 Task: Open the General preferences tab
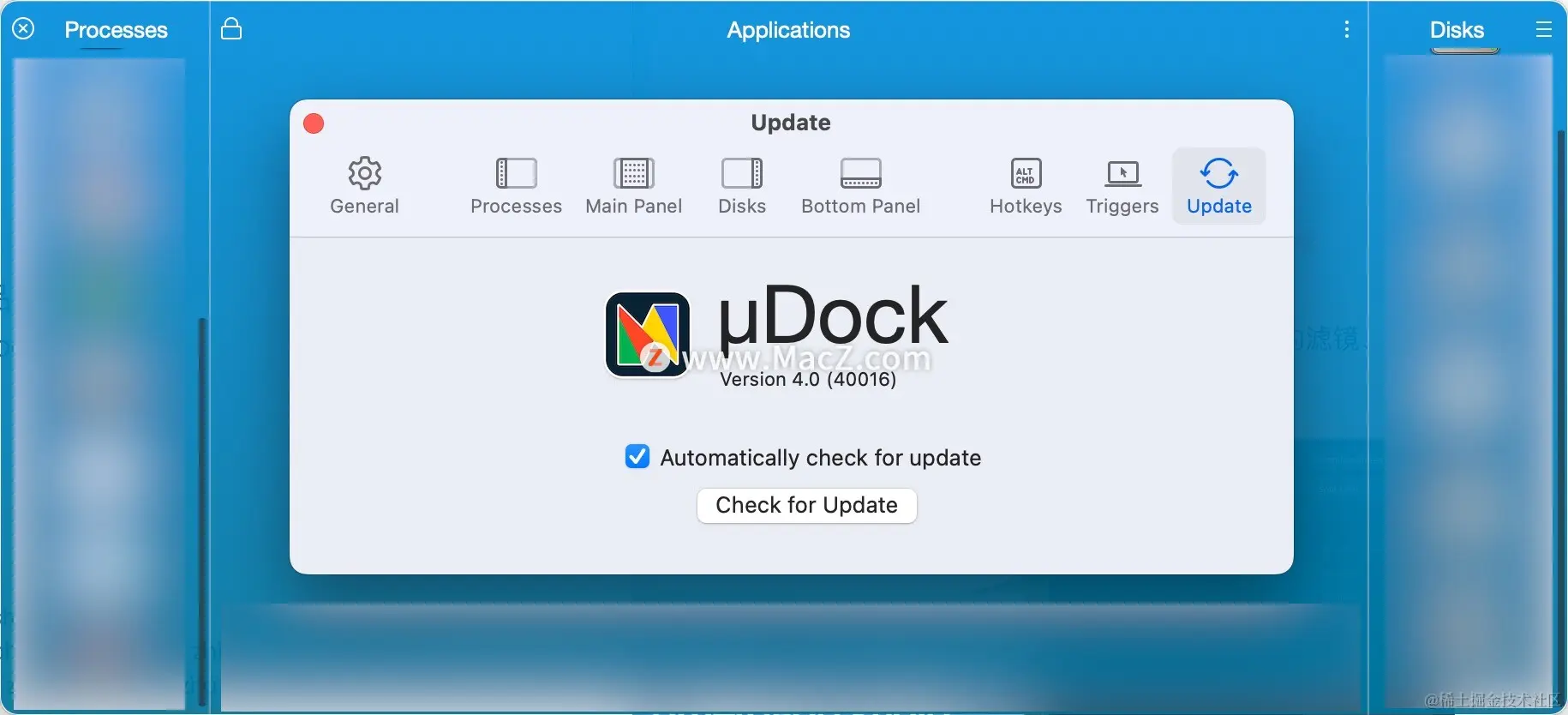(364, 186)
